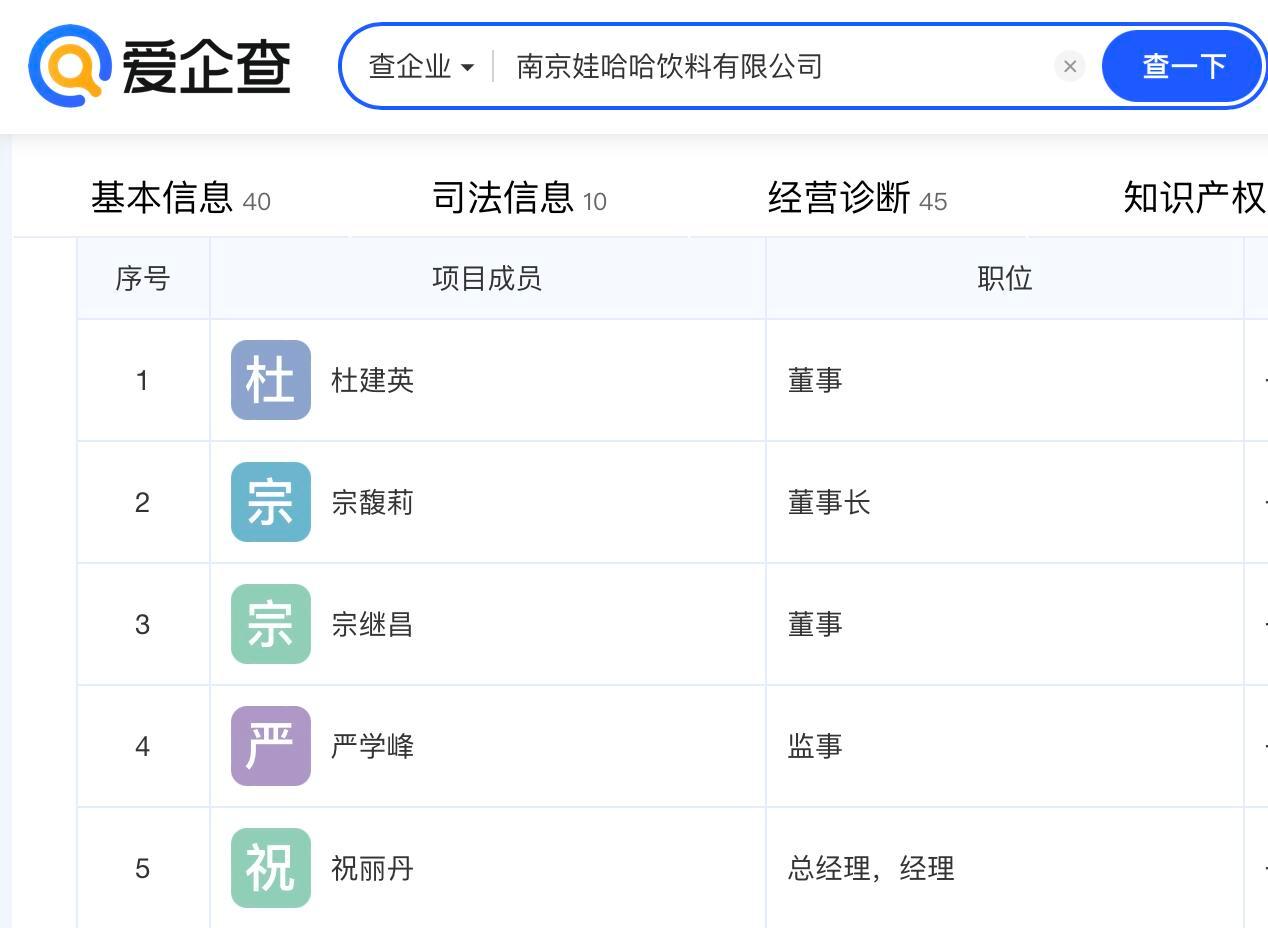
Task: Open the 查企业 search type dropdown
Action: [421, 67]
